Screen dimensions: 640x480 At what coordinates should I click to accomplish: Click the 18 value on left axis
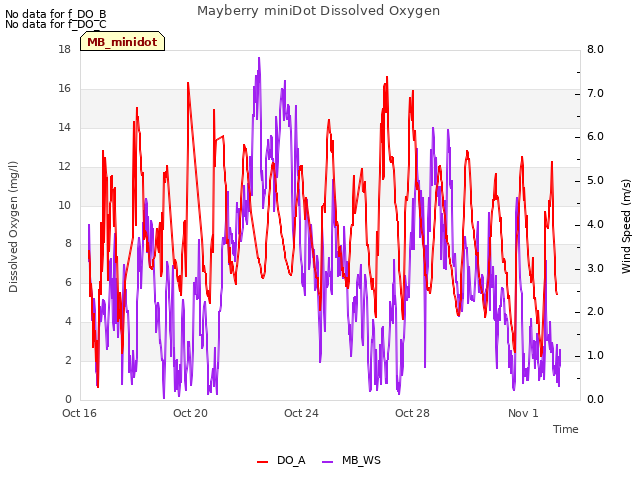pos(64,49)
